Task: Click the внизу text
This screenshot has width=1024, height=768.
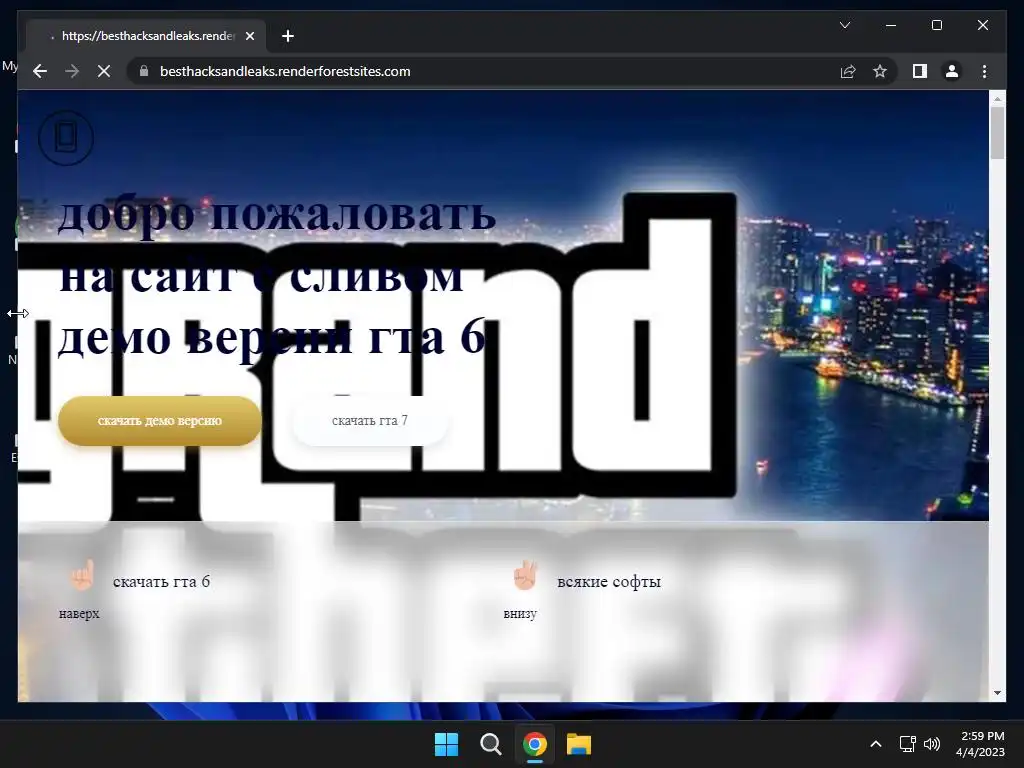Action: point(520,614)
